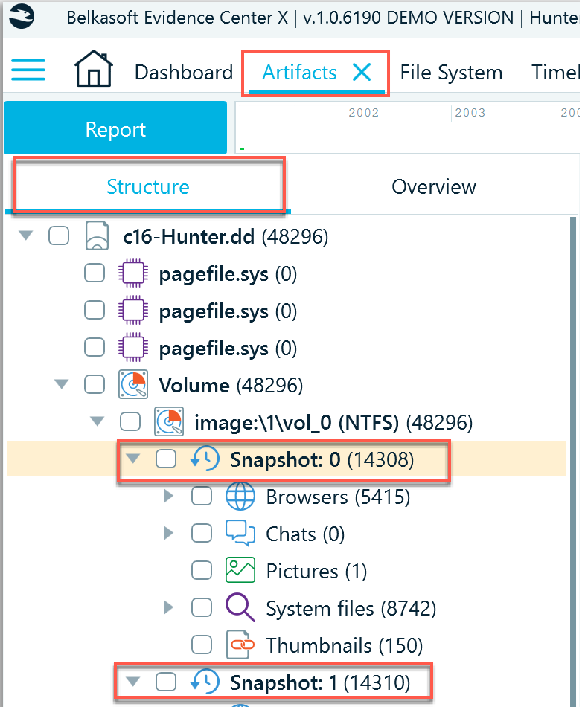Click the 2002 label on timeline
The image size is (580, 707).
(364, 113)
